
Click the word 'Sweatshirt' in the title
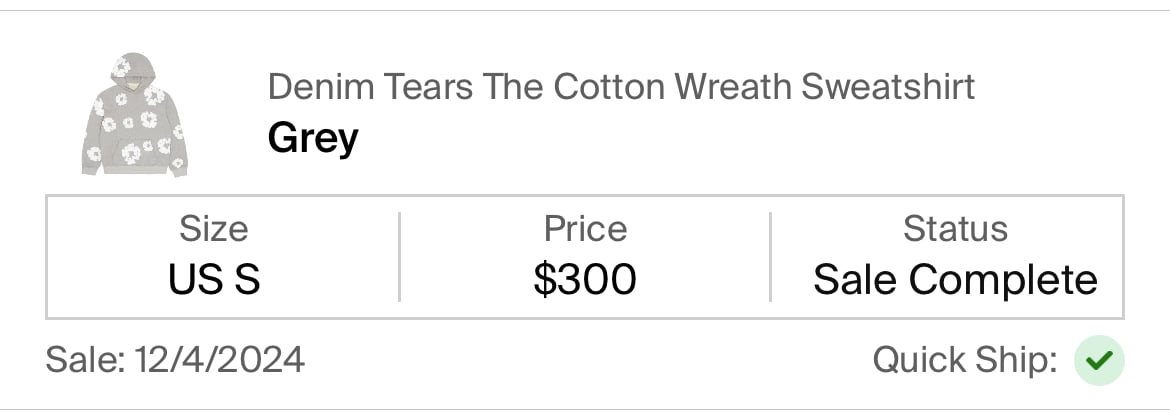888,87
